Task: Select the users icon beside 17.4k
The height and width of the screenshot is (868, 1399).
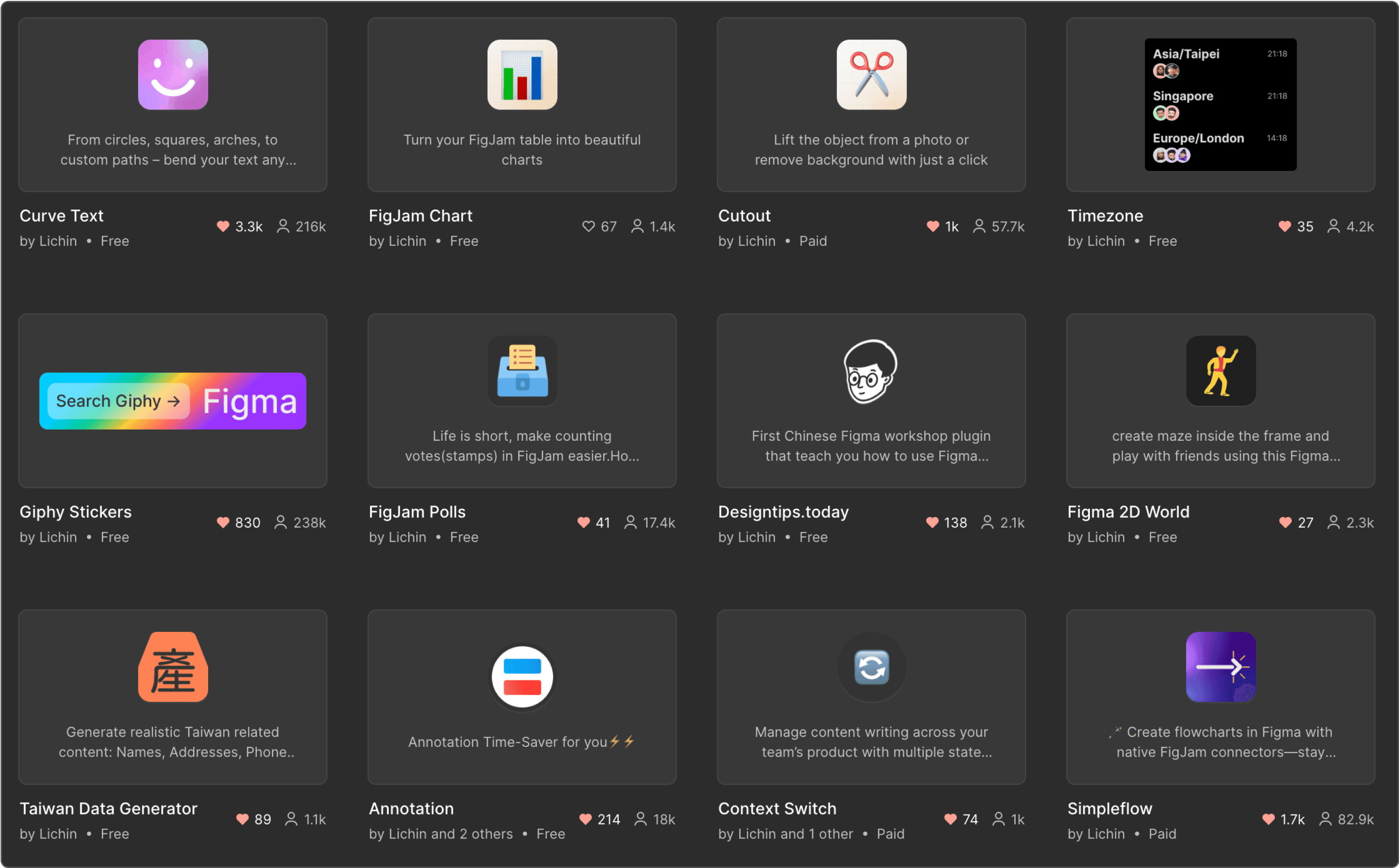Action: 630,522
